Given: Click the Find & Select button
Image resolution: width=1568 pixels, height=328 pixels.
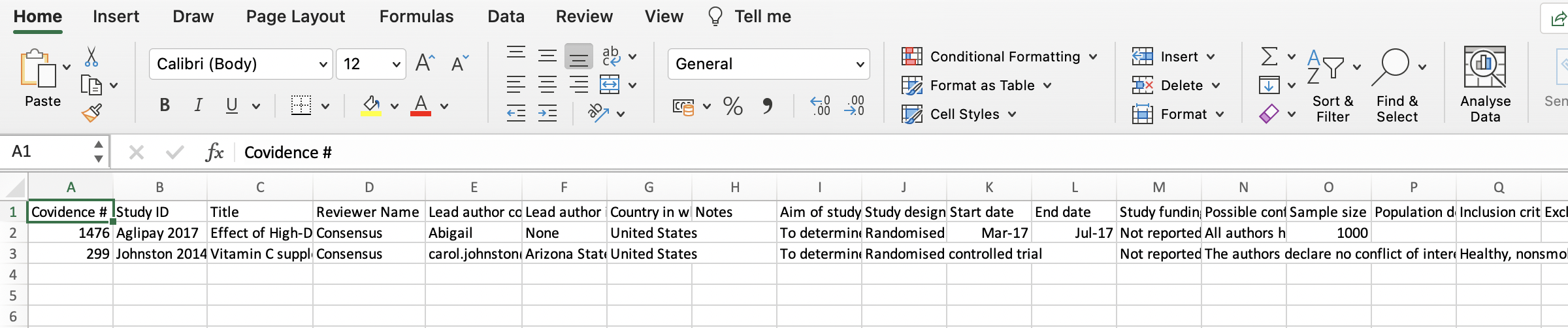Looking at the screenshot, I should pyautogui.click(x=1397, y=85).
